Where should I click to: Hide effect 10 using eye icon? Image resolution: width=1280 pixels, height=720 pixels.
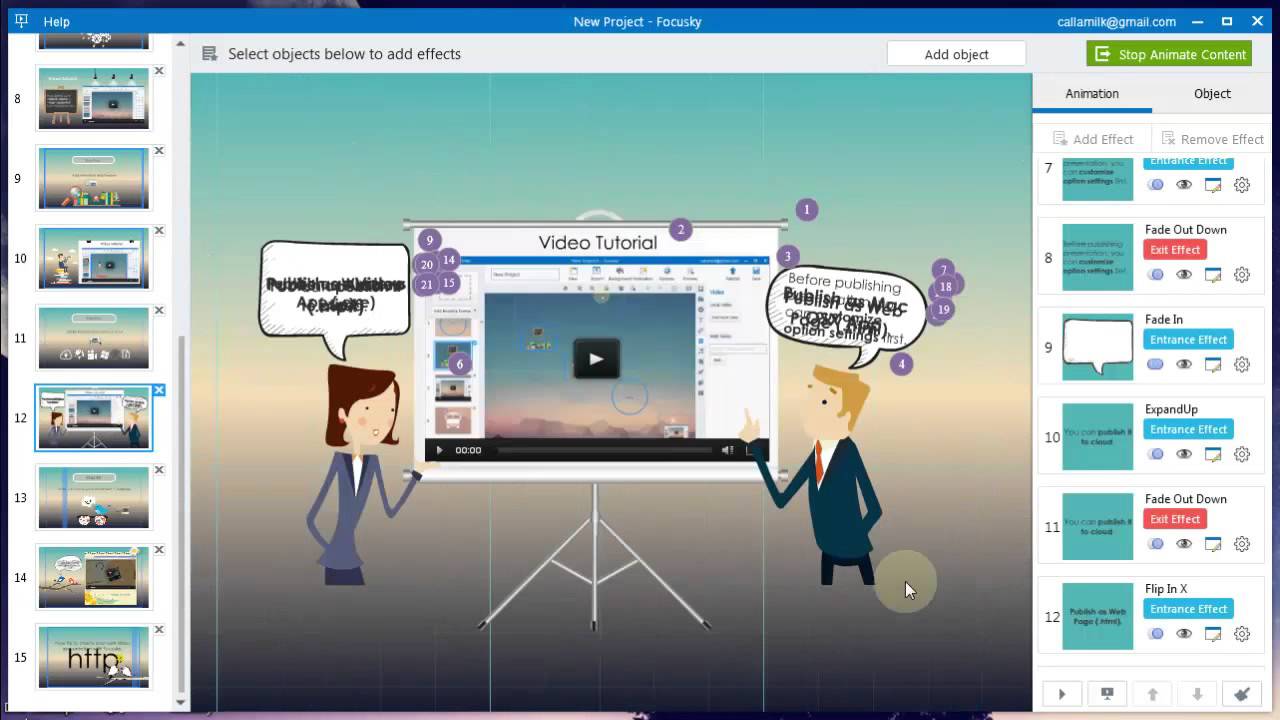[x=1184, y=454]
